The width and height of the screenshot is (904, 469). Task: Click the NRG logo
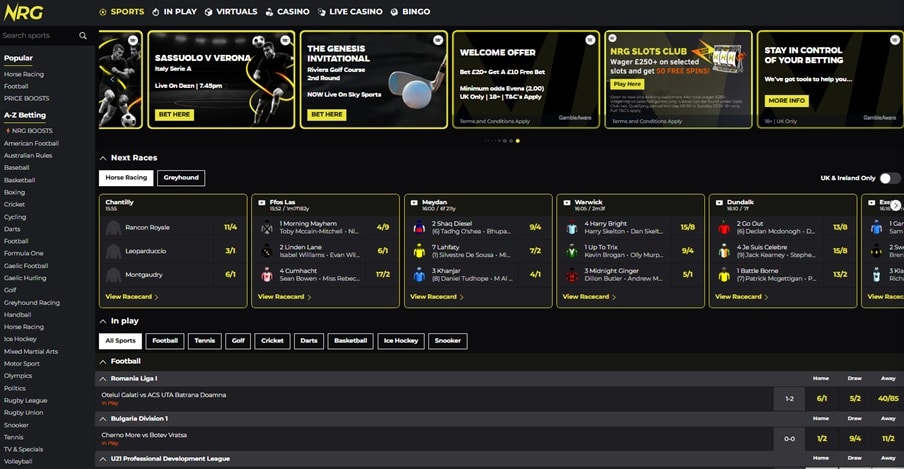23,12
